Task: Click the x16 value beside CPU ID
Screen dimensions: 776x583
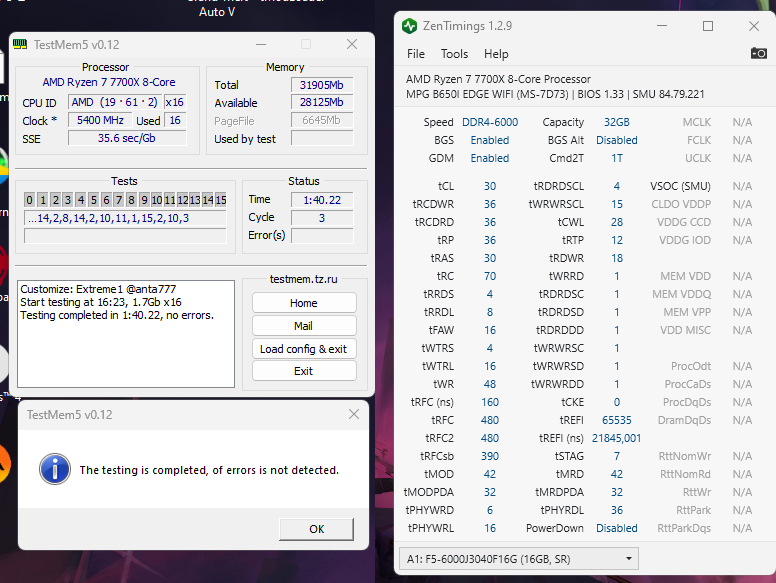Action: click(x=175, y=102)
